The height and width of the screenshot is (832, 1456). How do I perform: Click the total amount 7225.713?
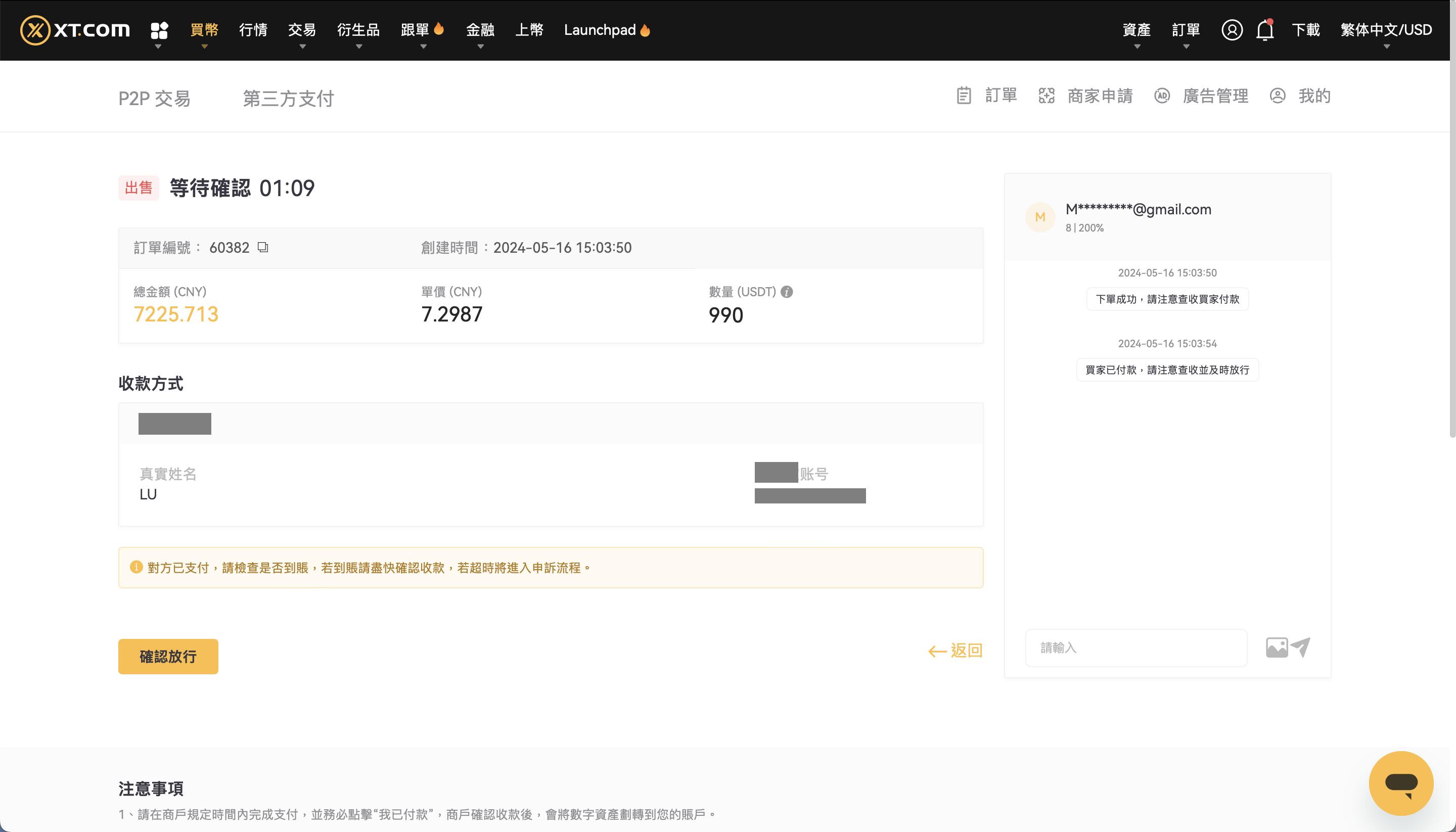[x=176, y=314]
